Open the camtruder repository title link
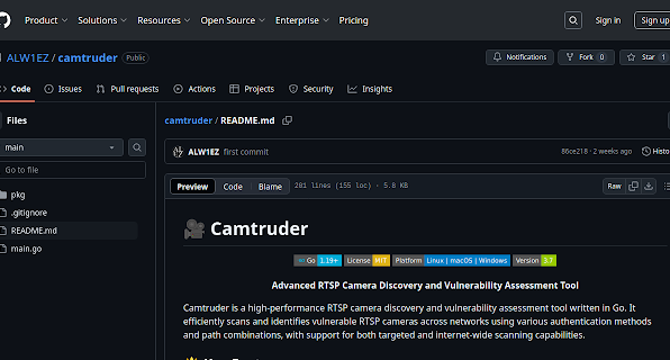This screenshot has width=670, height=360. tap(88, 58)
